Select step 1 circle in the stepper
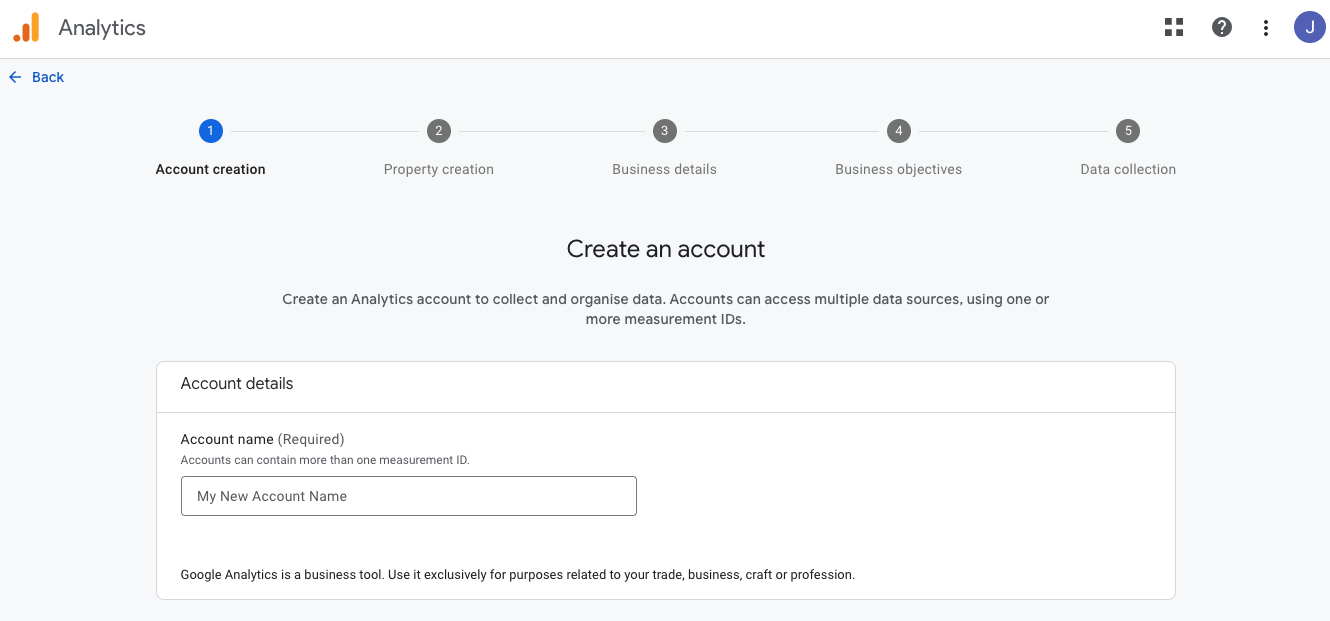The image size is (1330, 621). coord(210,131)
